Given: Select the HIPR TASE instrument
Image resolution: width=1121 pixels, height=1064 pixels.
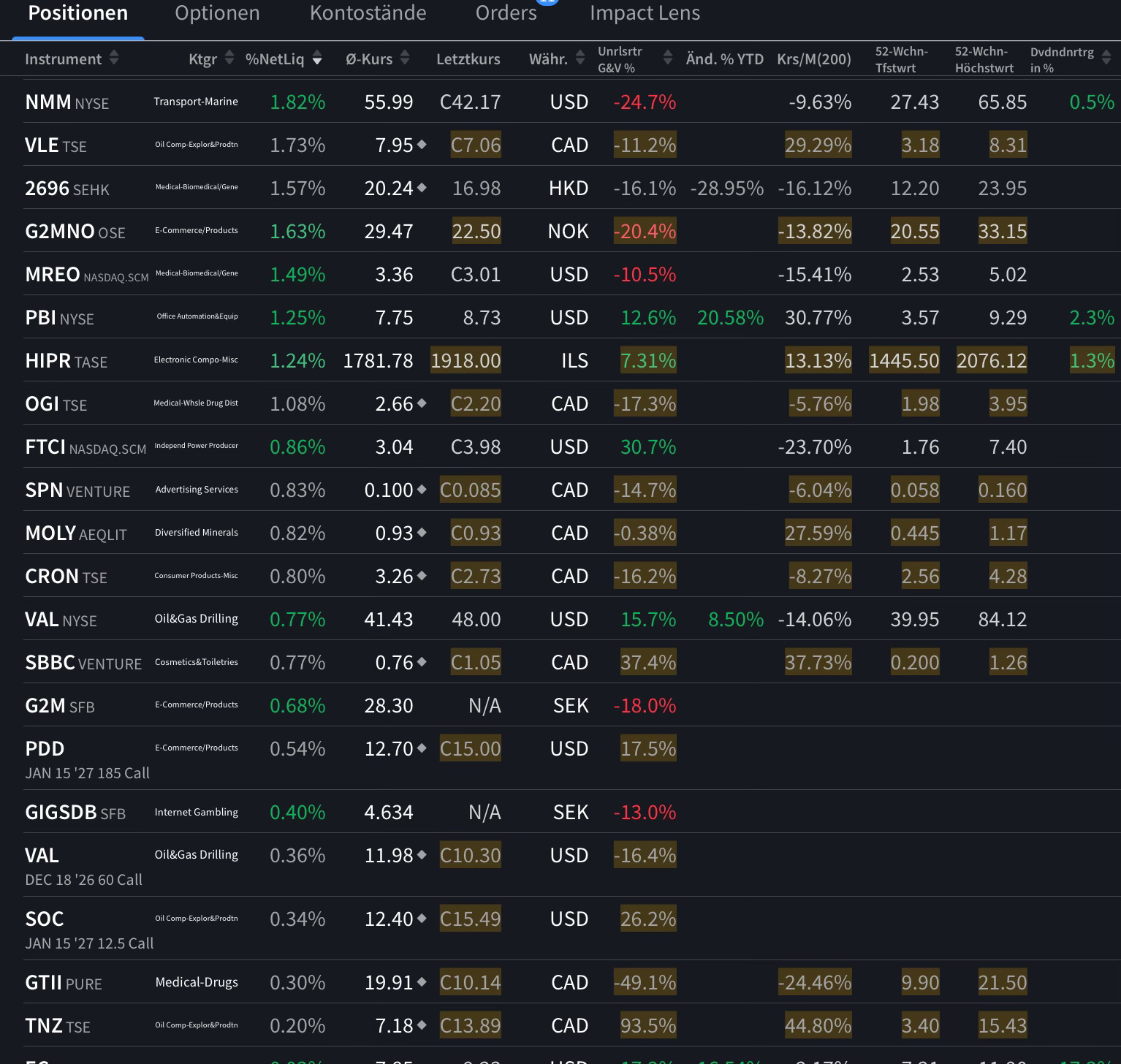Looking at the screenshot, I should click(x=66, y=361).
